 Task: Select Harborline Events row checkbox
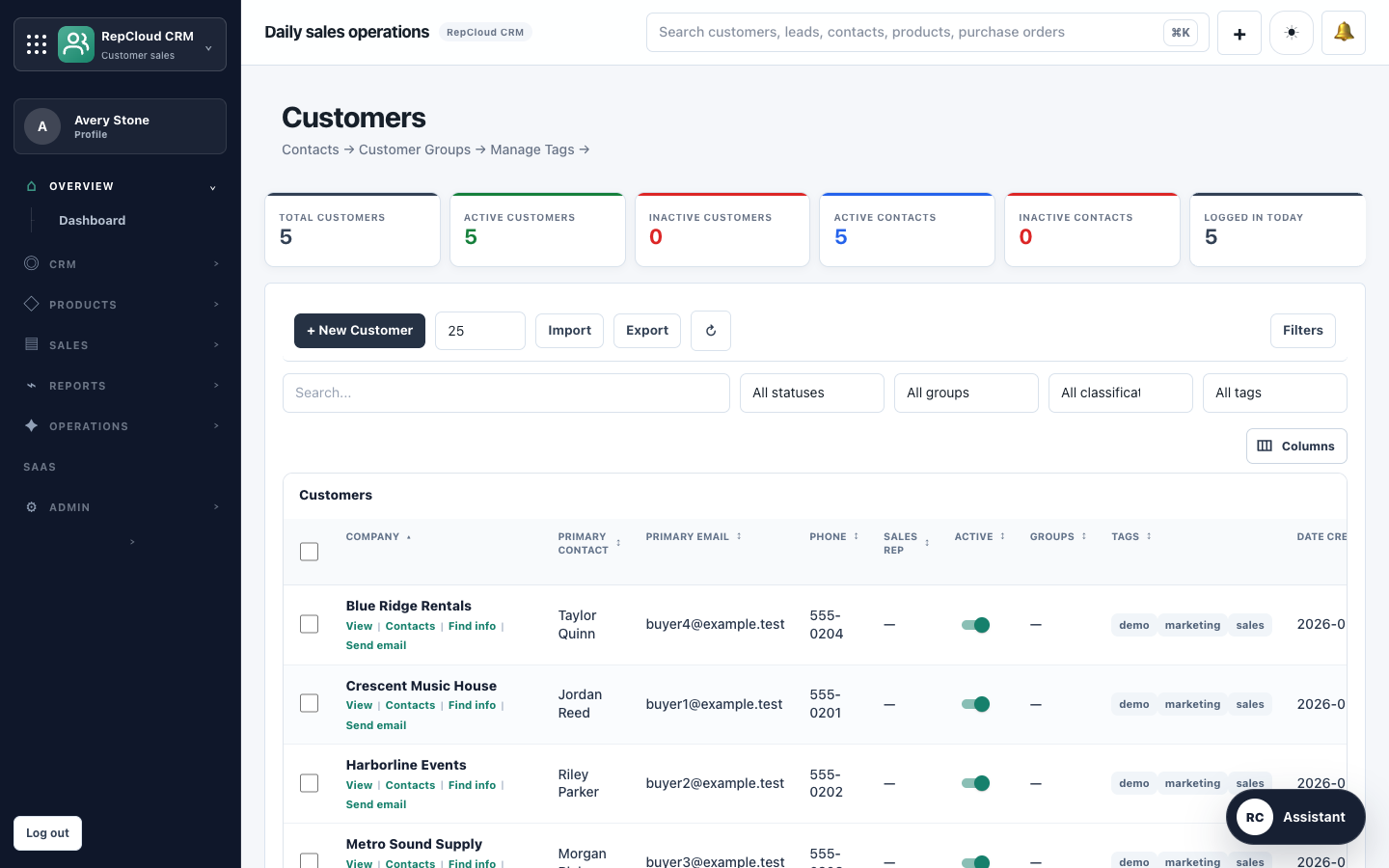pyautogui.click(x=309, y=783)
